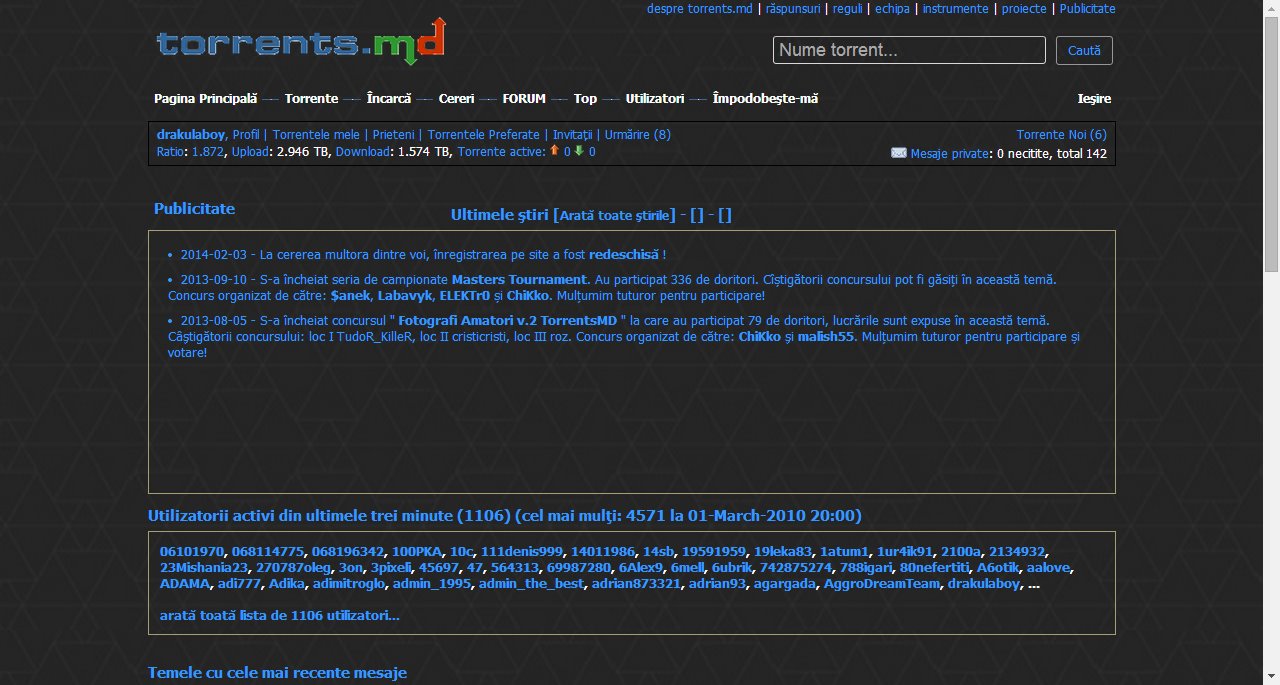
Task: Click the Ieșire logout link
Action: click(1094, 99)
